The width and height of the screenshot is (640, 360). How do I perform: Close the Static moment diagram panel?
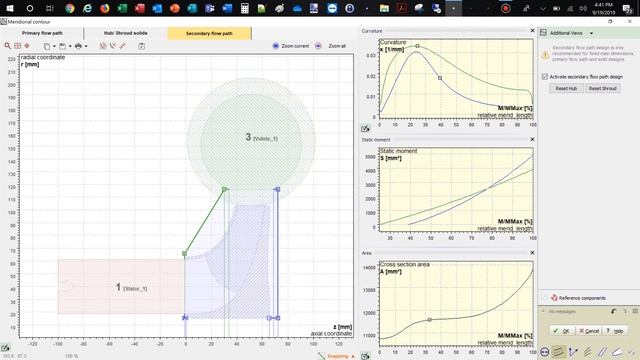[532, 139]
